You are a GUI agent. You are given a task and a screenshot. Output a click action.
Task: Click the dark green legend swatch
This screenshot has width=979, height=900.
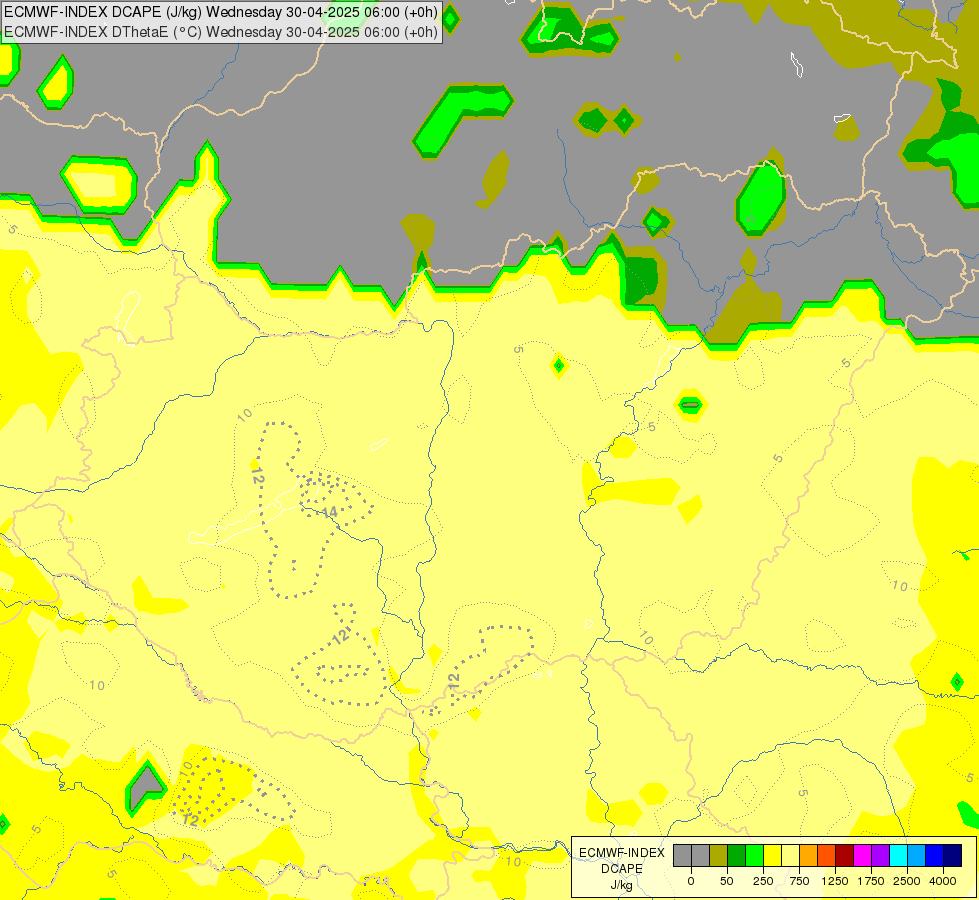(737, 855)
